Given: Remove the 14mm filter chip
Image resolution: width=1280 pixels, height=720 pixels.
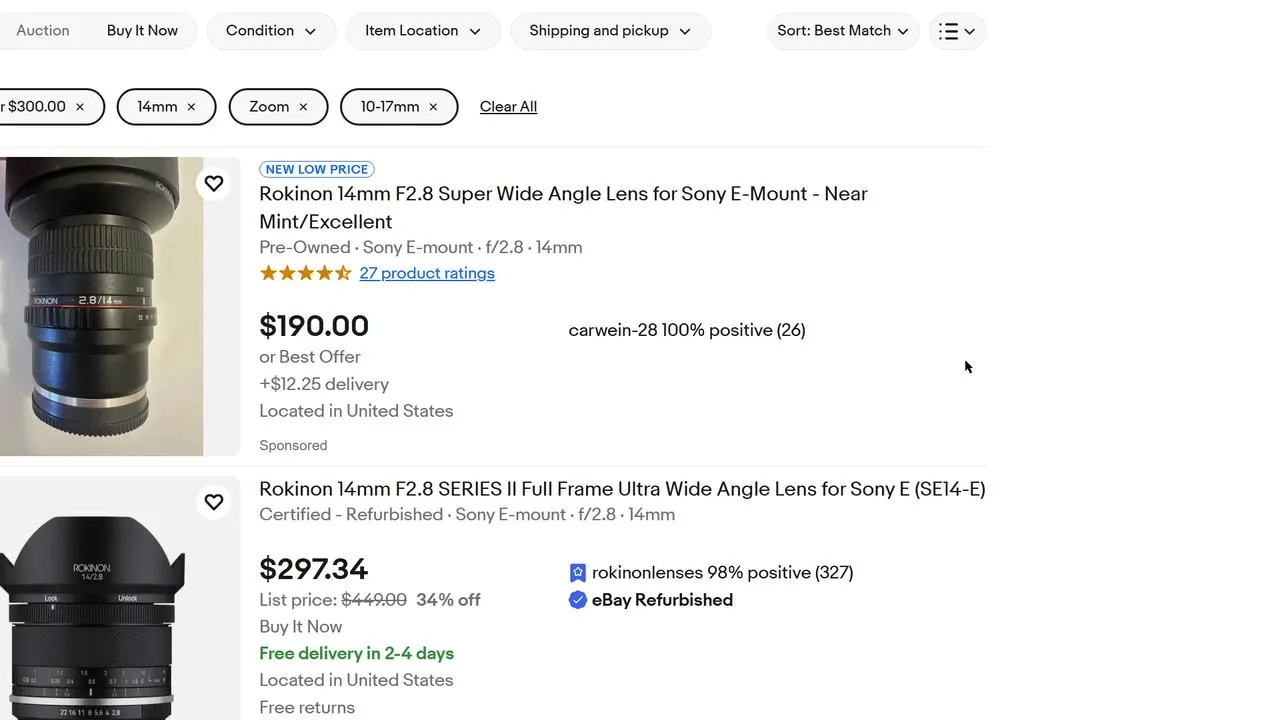Looking at the screenshot, I should (x=191, y=107).
